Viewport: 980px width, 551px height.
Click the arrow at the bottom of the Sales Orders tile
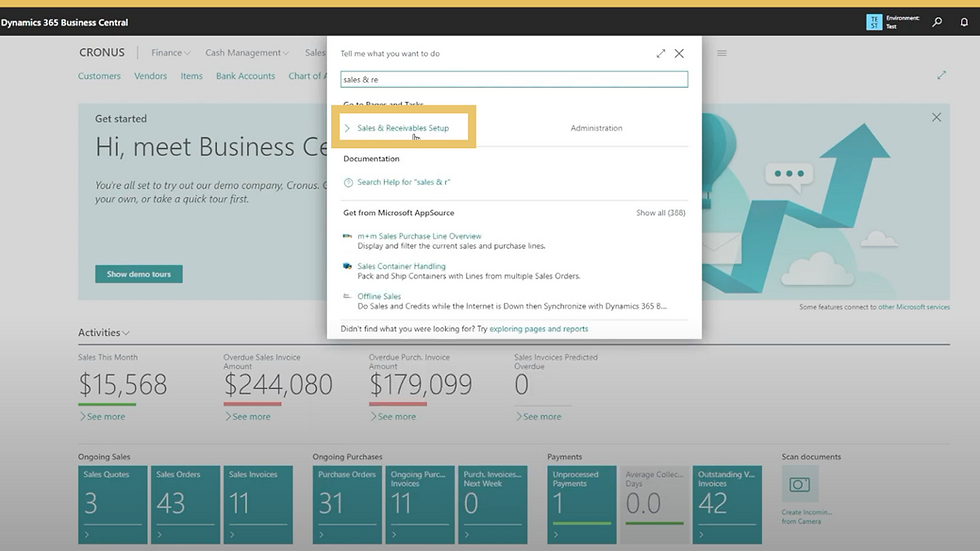159,535
